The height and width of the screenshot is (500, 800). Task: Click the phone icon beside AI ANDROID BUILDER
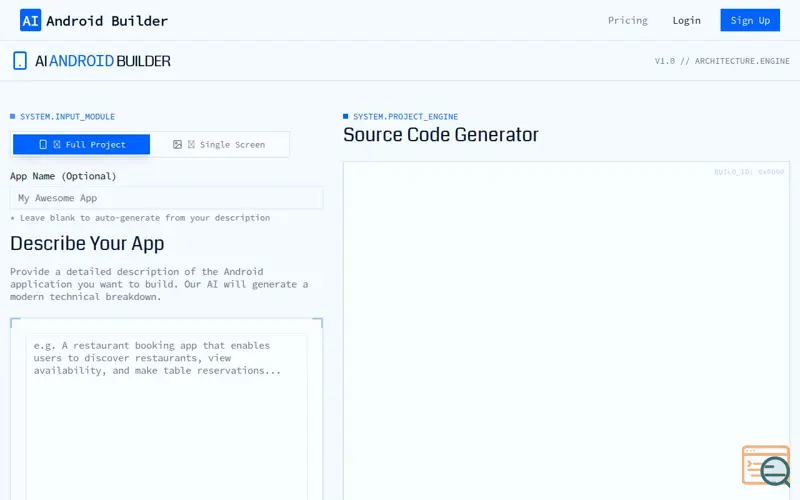(20, 61)
